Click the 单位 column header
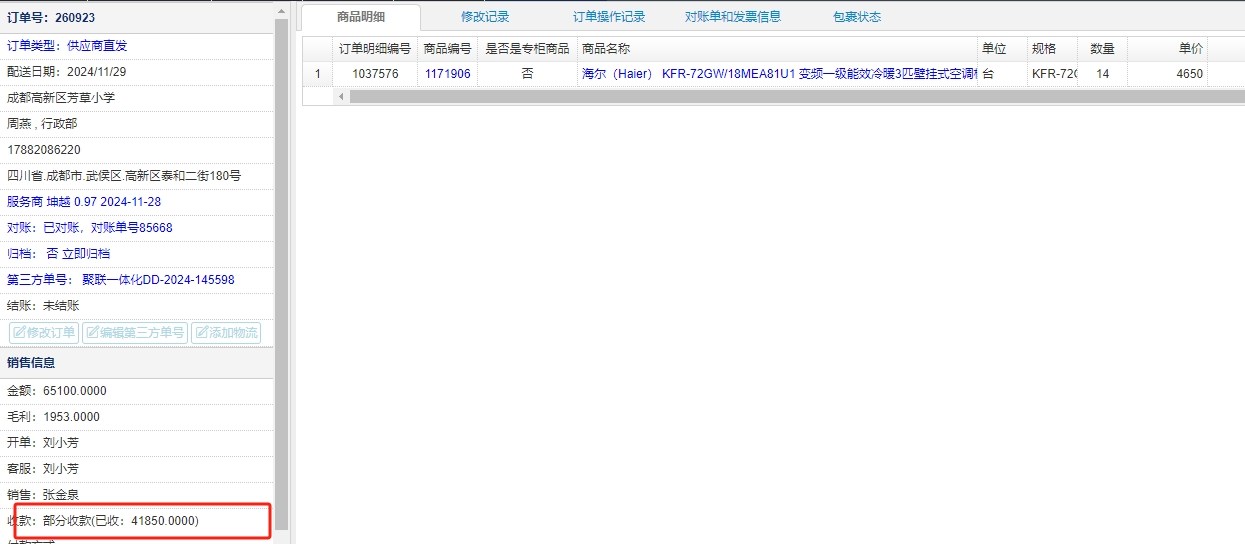This screenshot has width=1245, height=544. tap(1002, 49)
